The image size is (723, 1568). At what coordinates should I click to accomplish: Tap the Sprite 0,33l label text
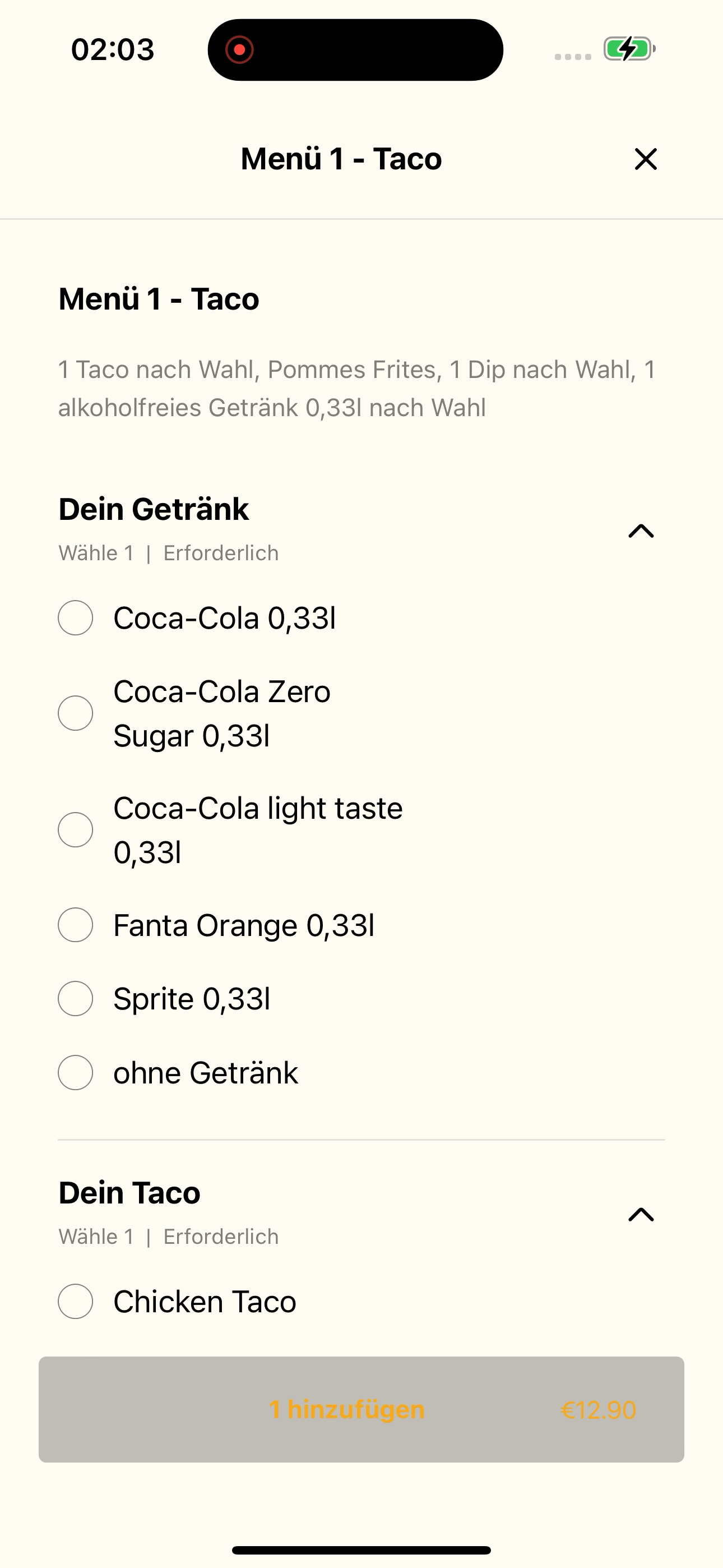point(192,999)
